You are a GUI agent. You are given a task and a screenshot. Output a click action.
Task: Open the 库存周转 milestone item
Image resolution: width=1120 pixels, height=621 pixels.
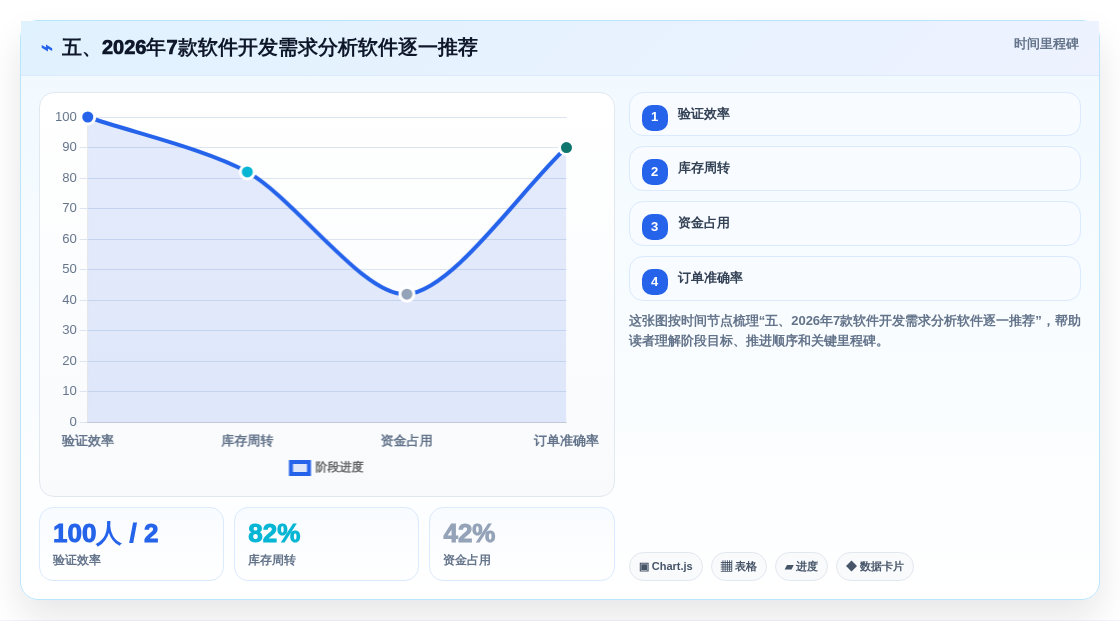[x=854, y=169]
